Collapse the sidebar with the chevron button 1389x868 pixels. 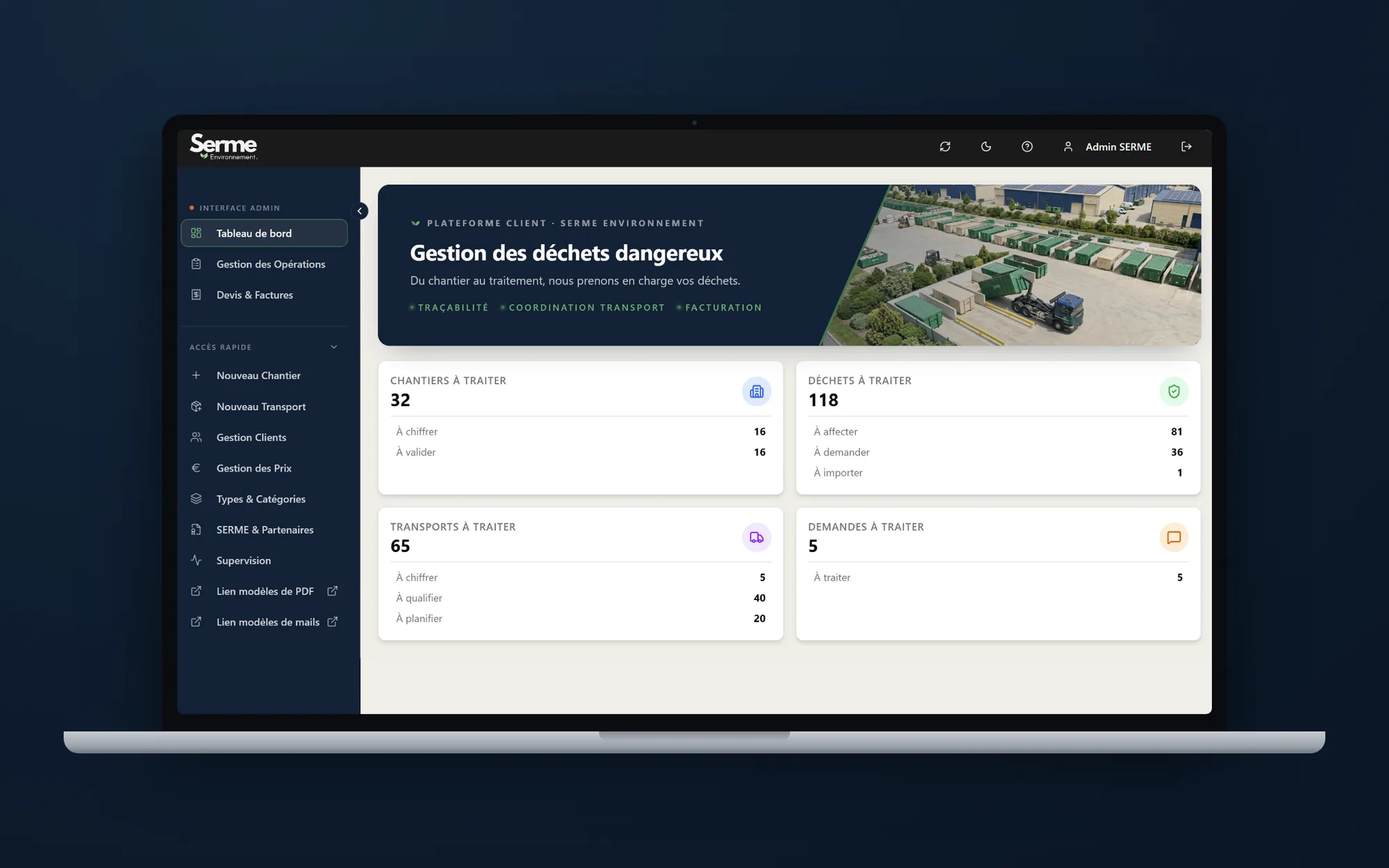pos(360,211)
